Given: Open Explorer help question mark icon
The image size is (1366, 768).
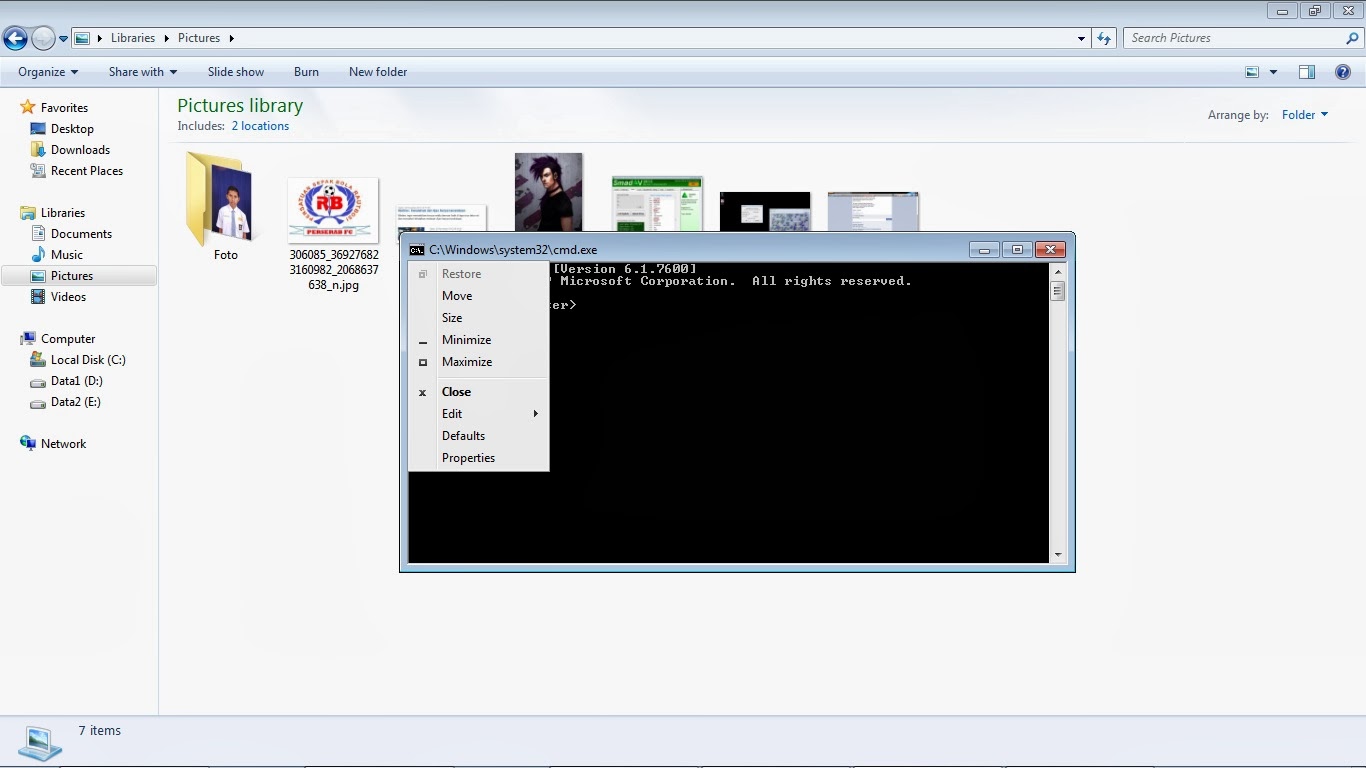Looking at the screenshot, I should coord(1343,72).
